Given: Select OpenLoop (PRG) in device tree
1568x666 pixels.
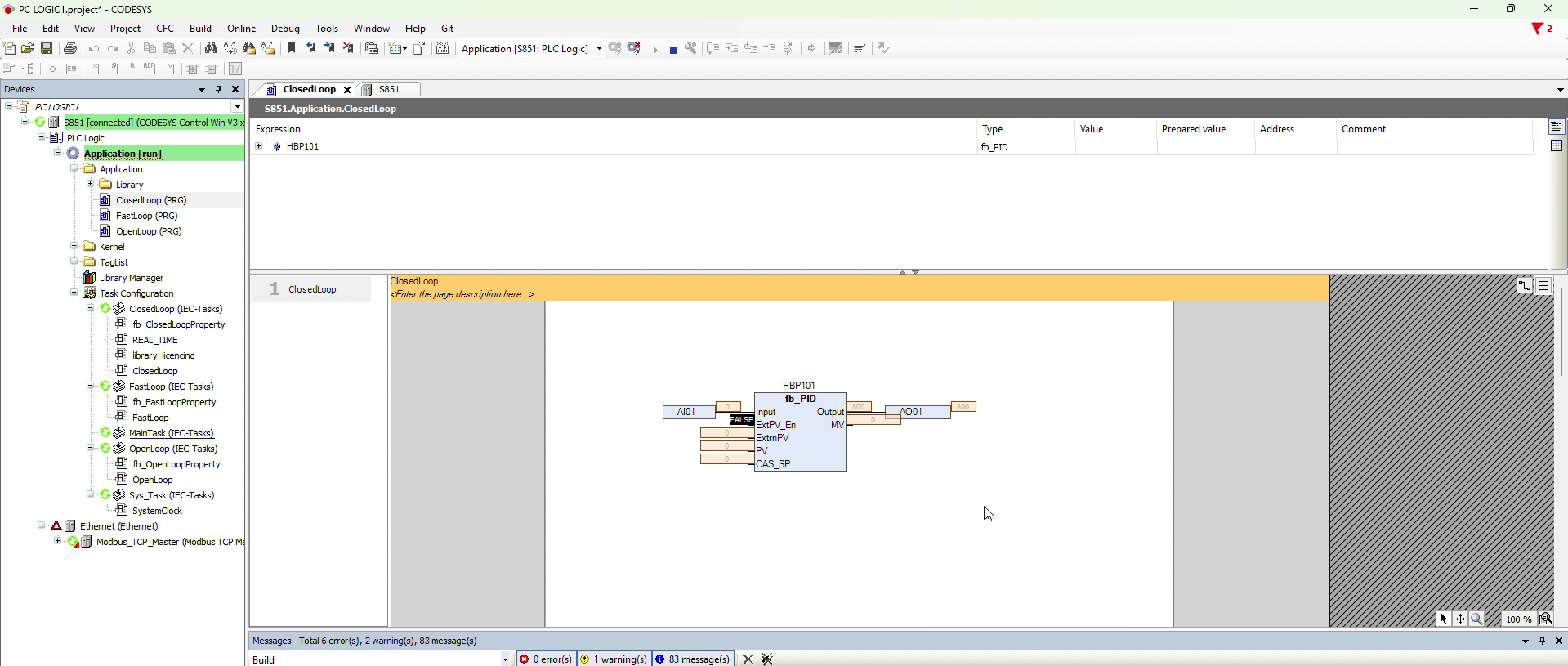Looking at the screenshot, I should click(x=149, y=231).
